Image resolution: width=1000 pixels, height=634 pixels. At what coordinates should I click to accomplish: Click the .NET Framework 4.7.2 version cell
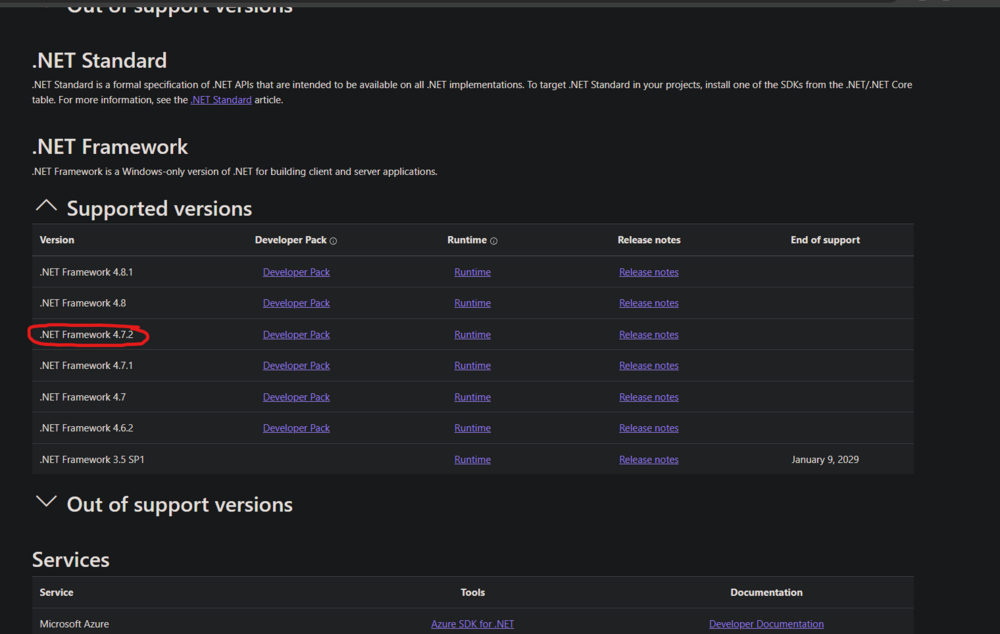pyautogui.click(x=86, y=335)
